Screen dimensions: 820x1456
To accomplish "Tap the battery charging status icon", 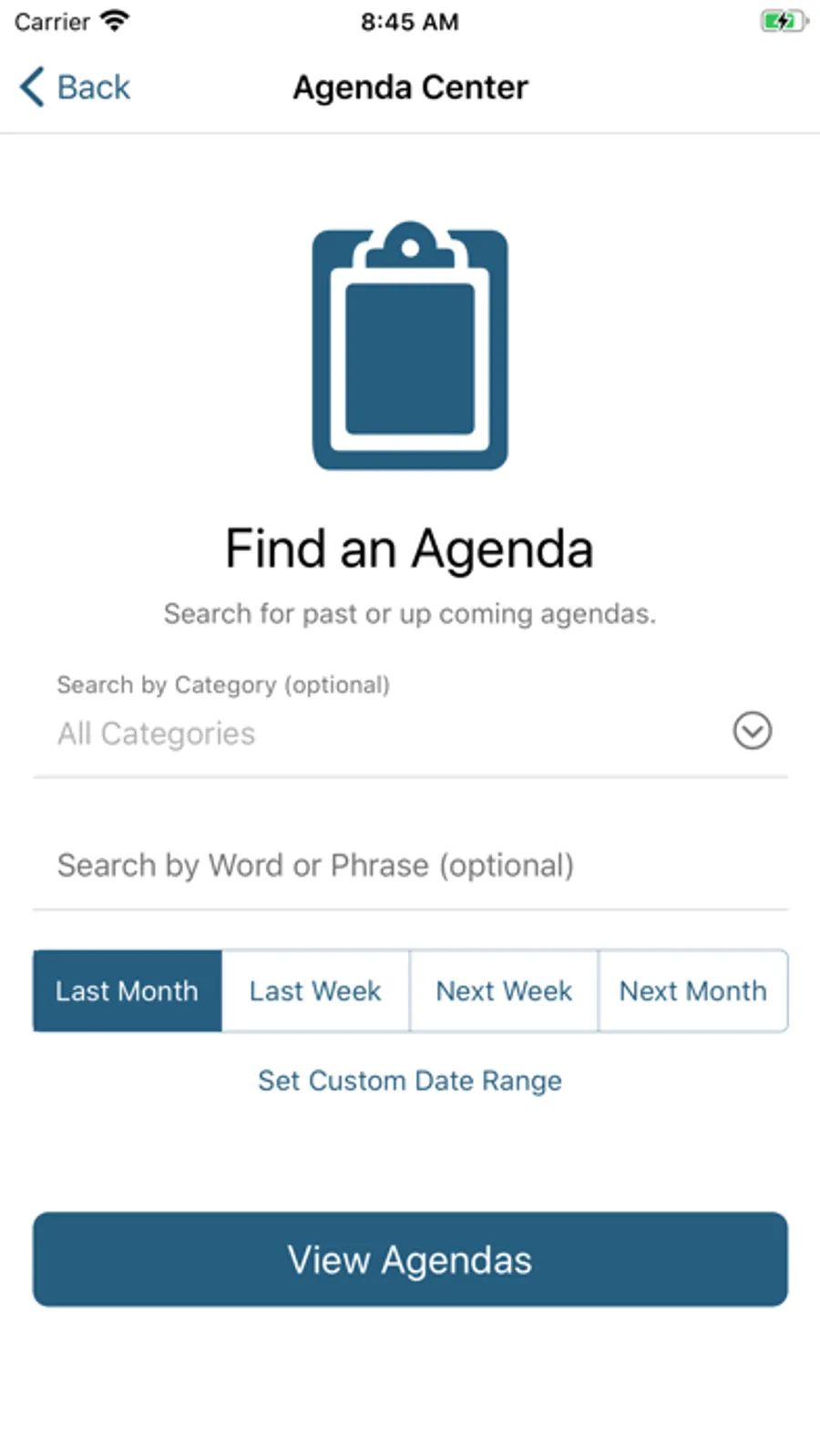I will pyautogui.click(x=784, y=21).
